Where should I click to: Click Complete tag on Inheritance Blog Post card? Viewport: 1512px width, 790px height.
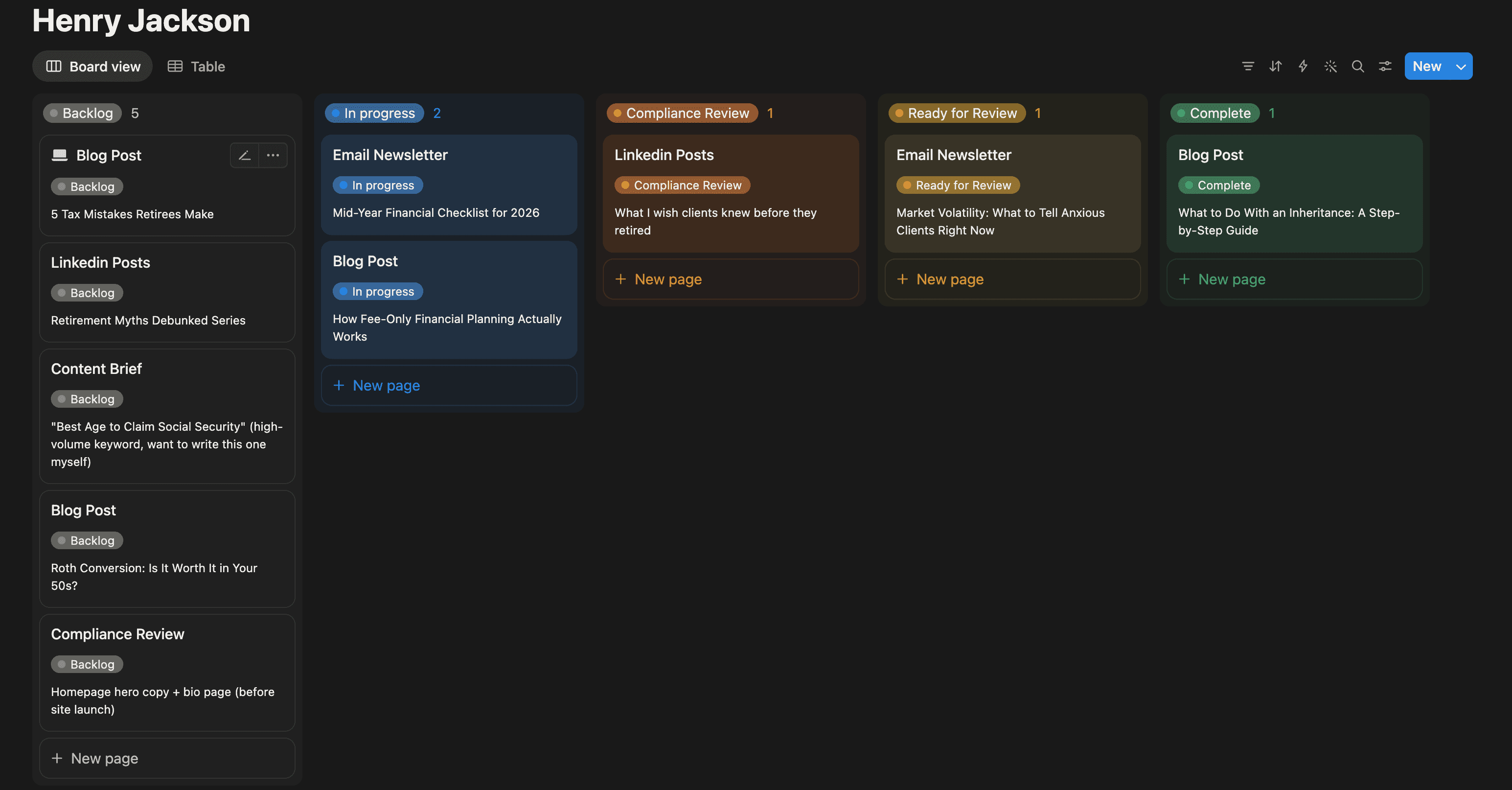1218,186
